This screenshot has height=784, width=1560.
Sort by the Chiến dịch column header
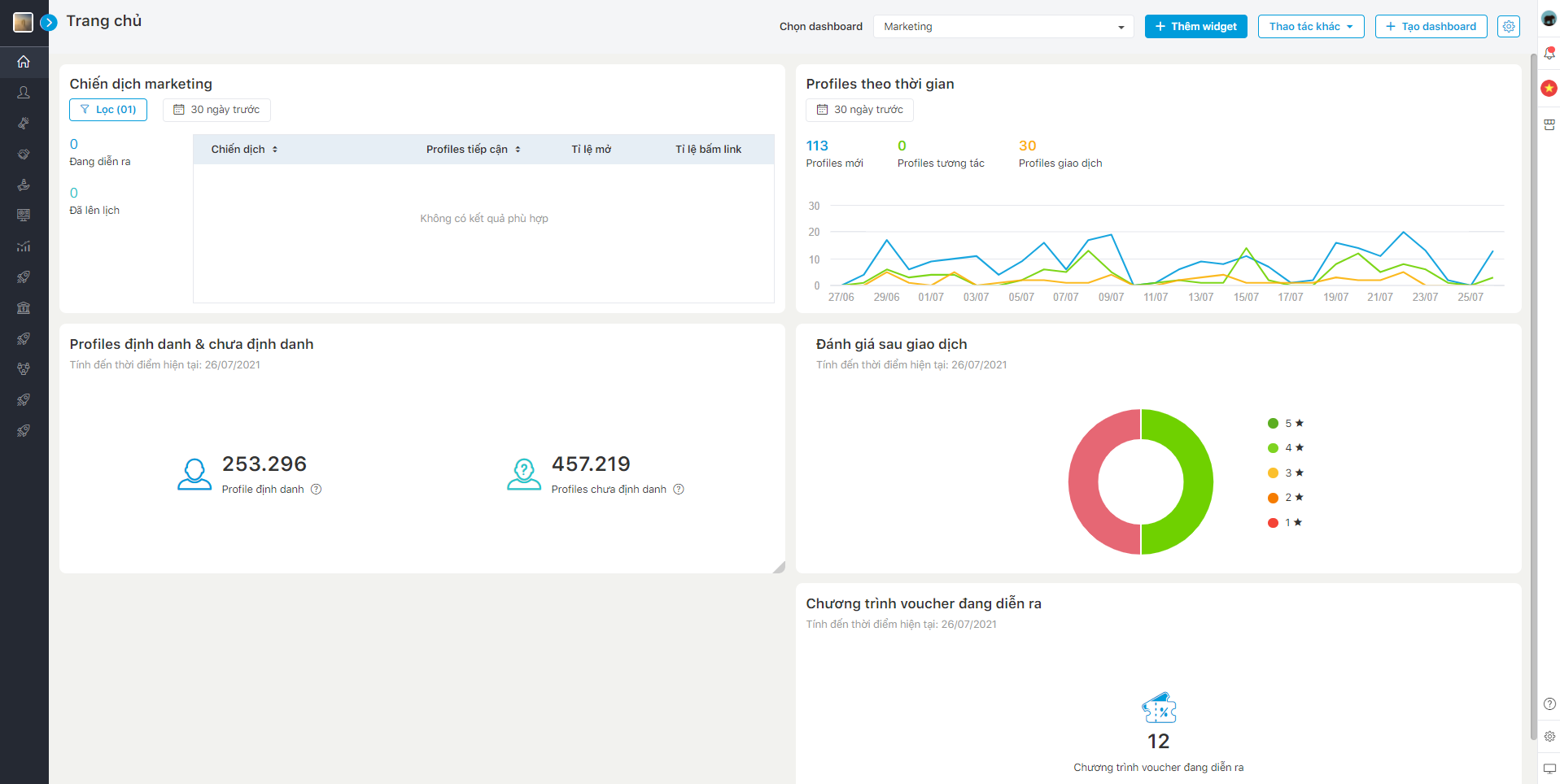244,150
